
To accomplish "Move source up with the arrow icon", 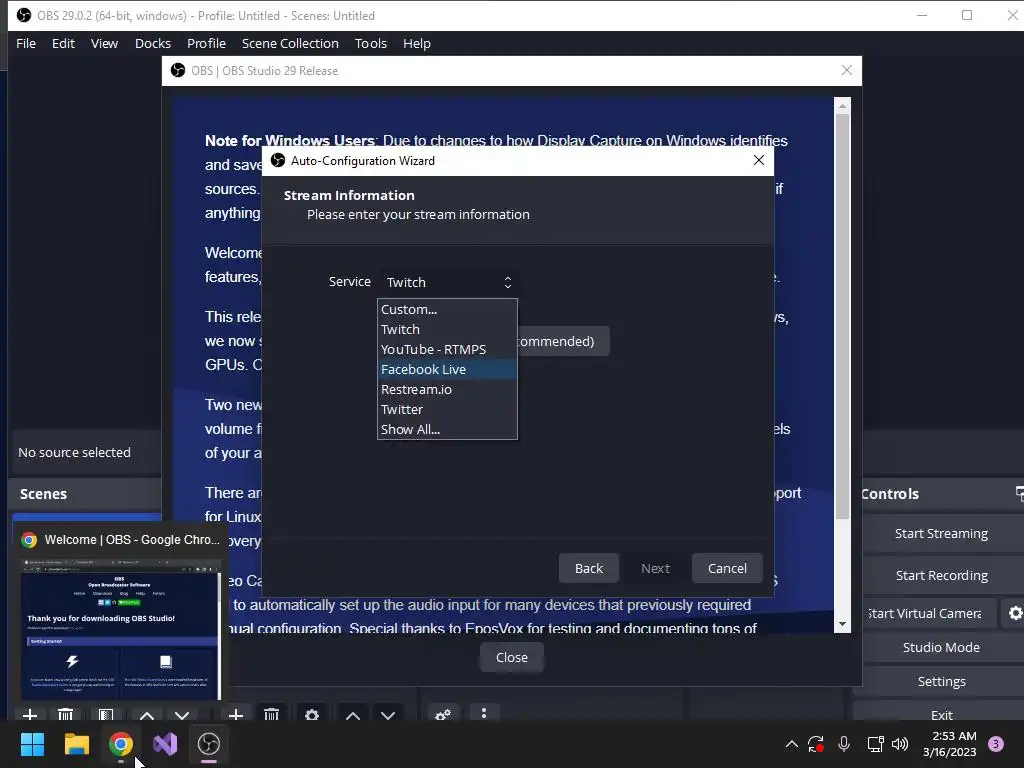I will pos(353,714).
